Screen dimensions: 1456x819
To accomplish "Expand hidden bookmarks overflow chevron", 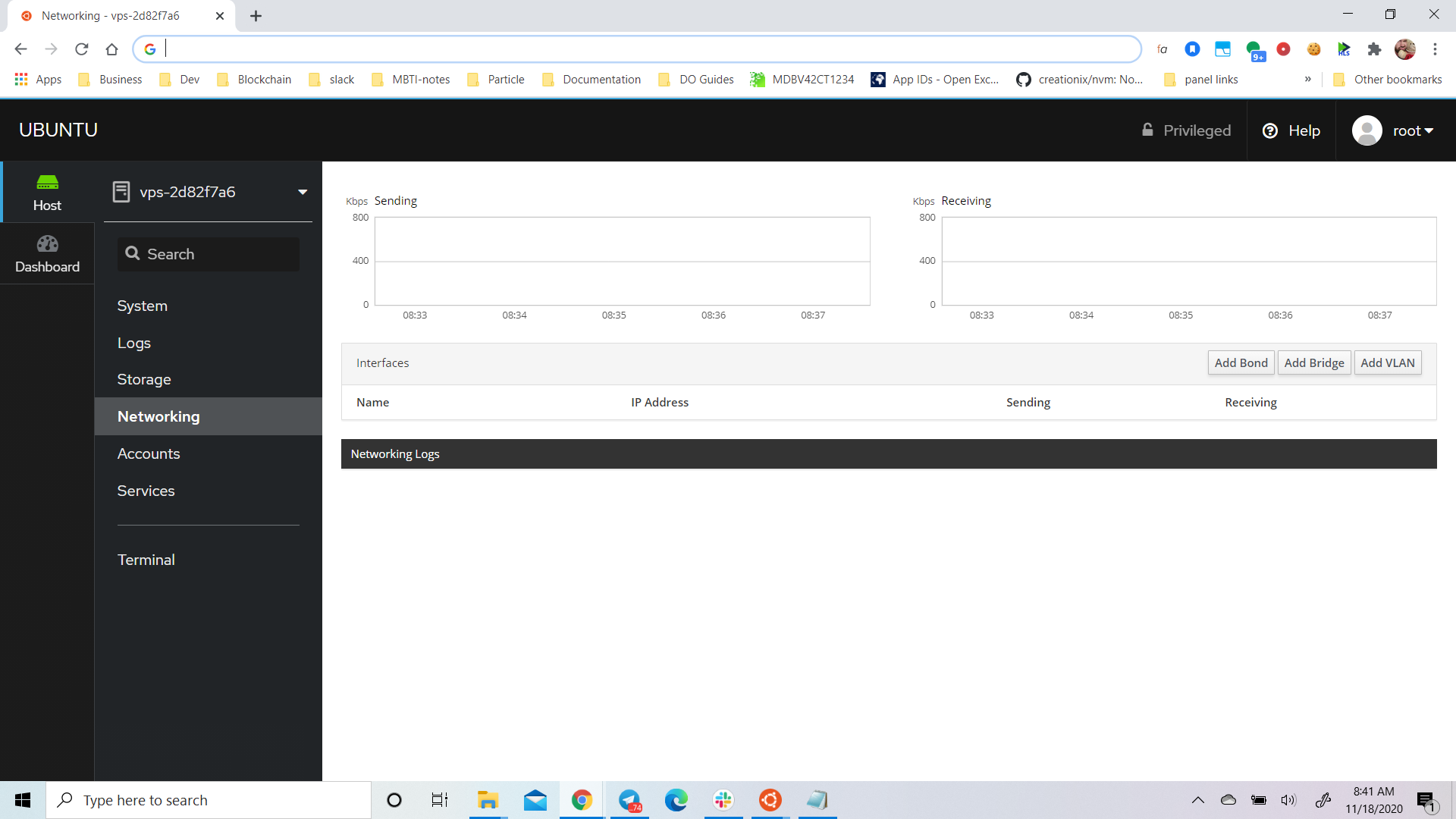I will click(1308, 80).
